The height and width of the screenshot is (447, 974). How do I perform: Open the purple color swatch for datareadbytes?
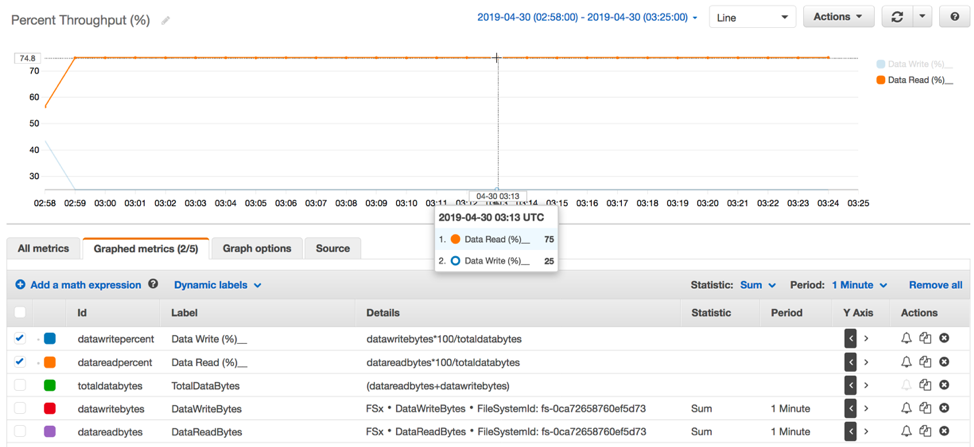pos(50,431)
